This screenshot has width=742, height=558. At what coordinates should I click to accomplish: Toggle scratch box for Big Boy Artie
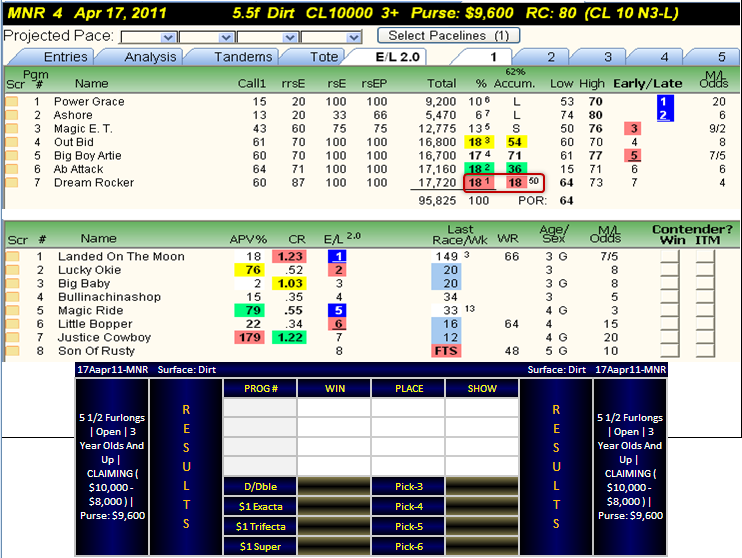(12, 156)
